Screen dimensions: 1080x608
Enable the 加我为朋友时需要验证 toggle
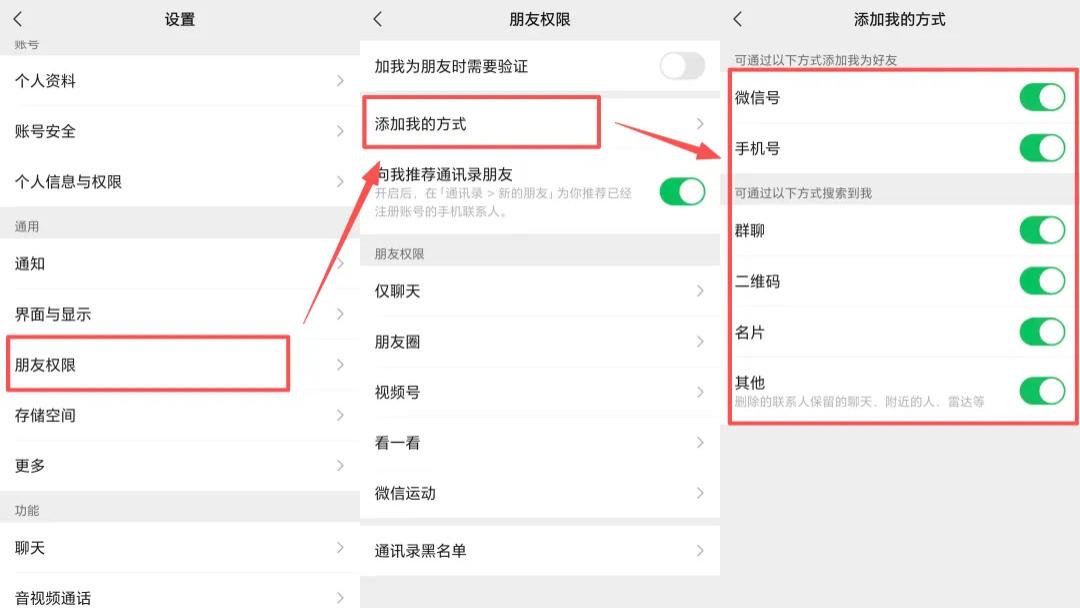(683, 65)
